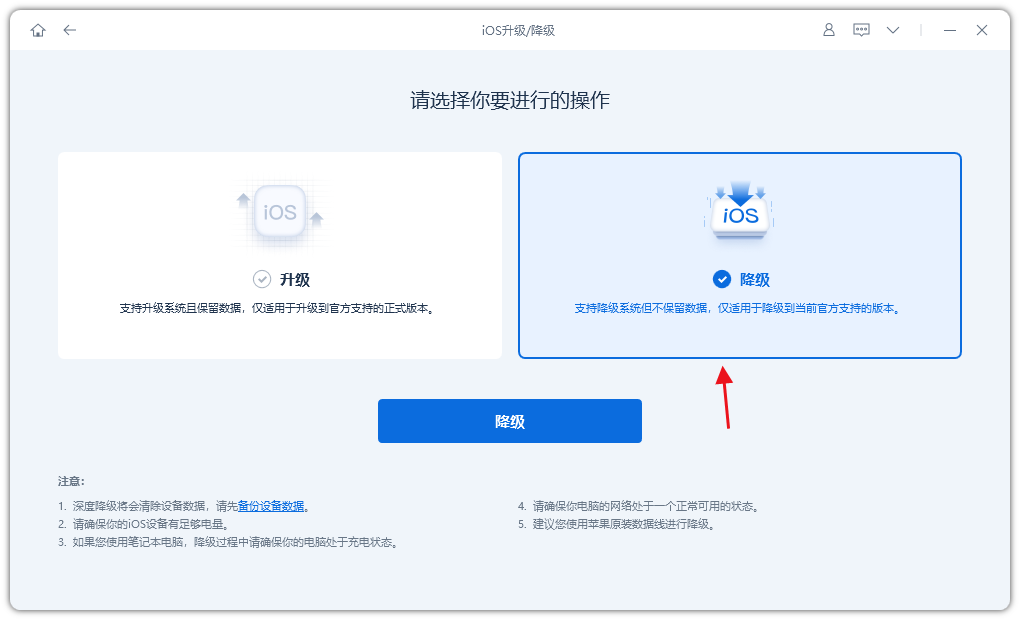This screenshot has width=1020, height=620.
Task: Click the red arrow indicator
Action: coord(726,398)
